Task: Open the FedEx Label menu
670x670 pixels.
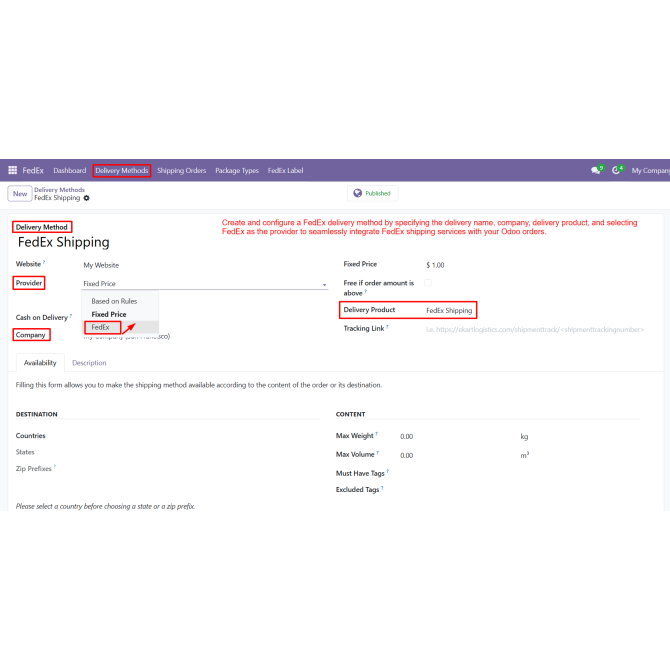Action: [x=285, y=170]
